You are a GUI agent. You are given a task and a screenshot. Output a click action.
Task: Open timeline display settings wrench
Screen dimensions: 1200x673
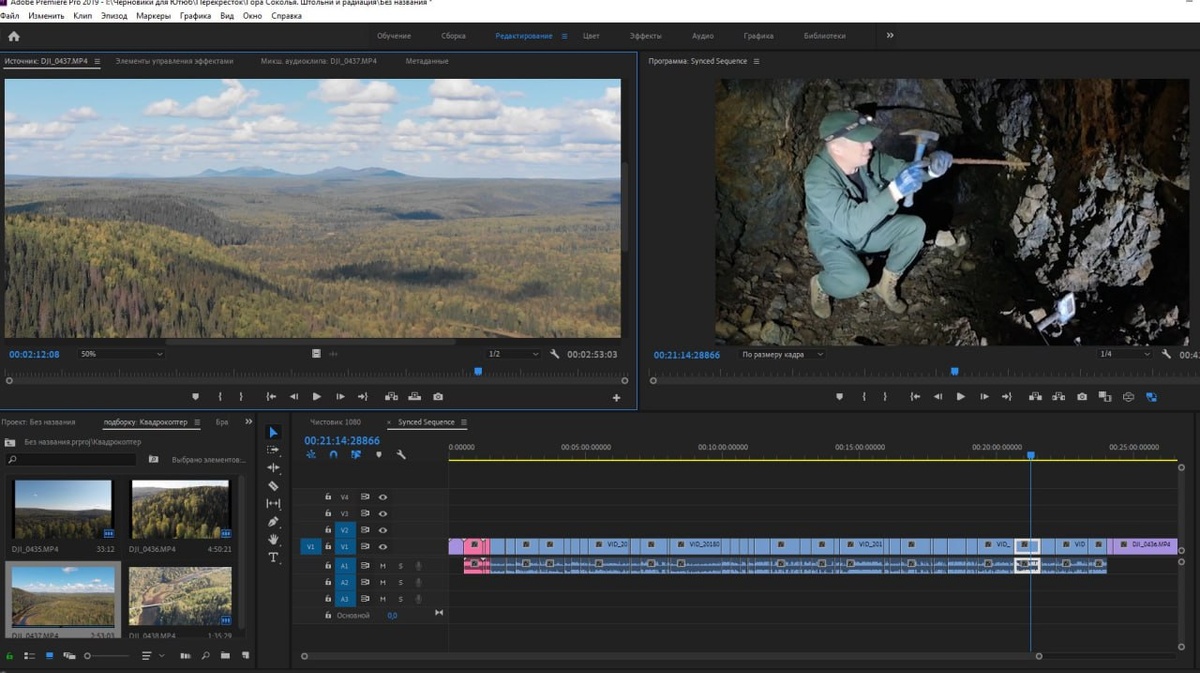tap(401, 455)
